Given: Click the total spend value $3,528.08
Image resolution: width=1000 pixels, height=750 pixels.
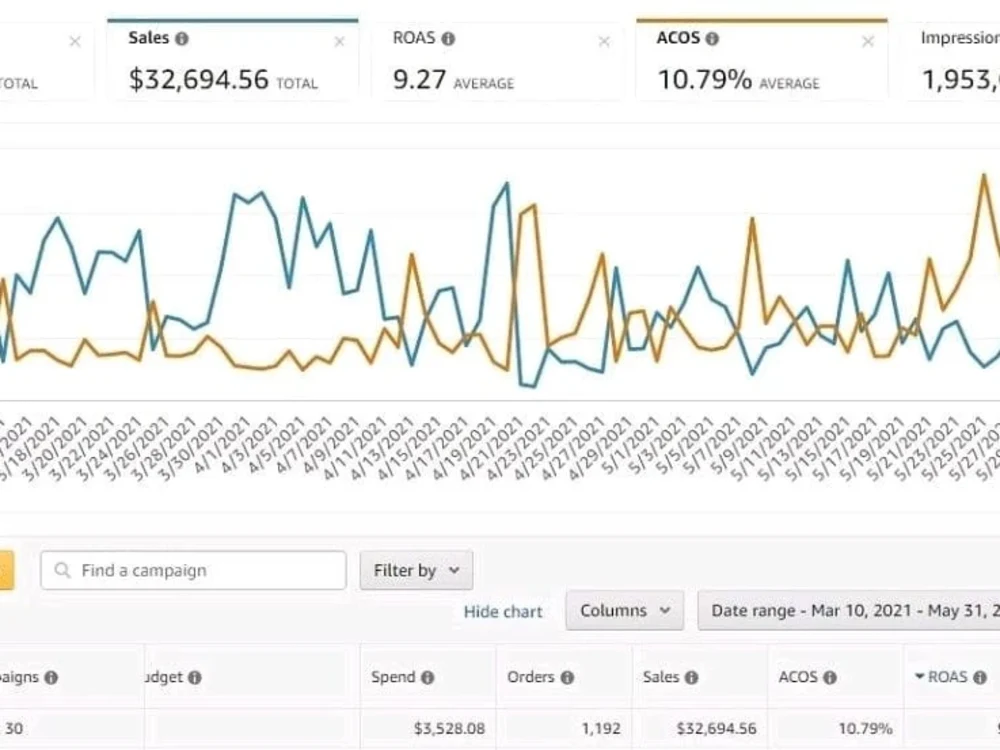Looking at the screenshot, I should [449, 728].
